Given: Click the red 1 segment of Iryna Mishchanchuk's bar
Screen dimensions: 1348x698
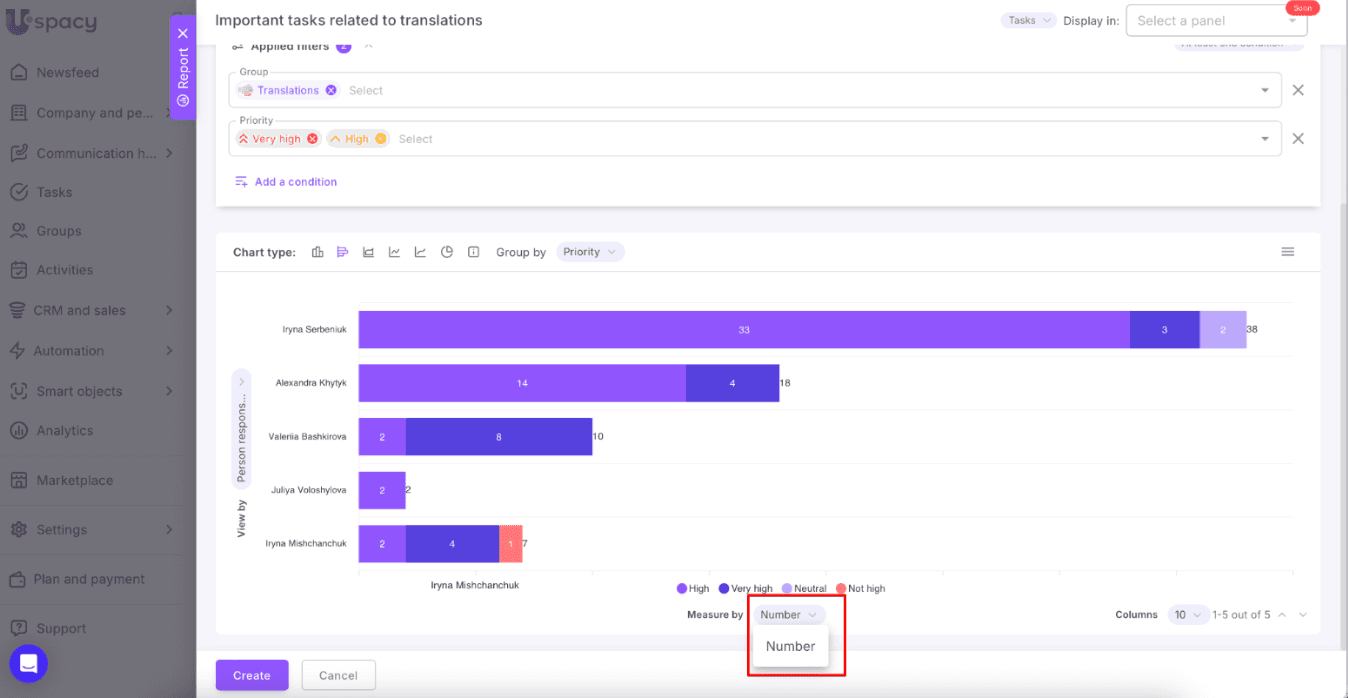Looking at the screenshot, I should click(511, 544).
